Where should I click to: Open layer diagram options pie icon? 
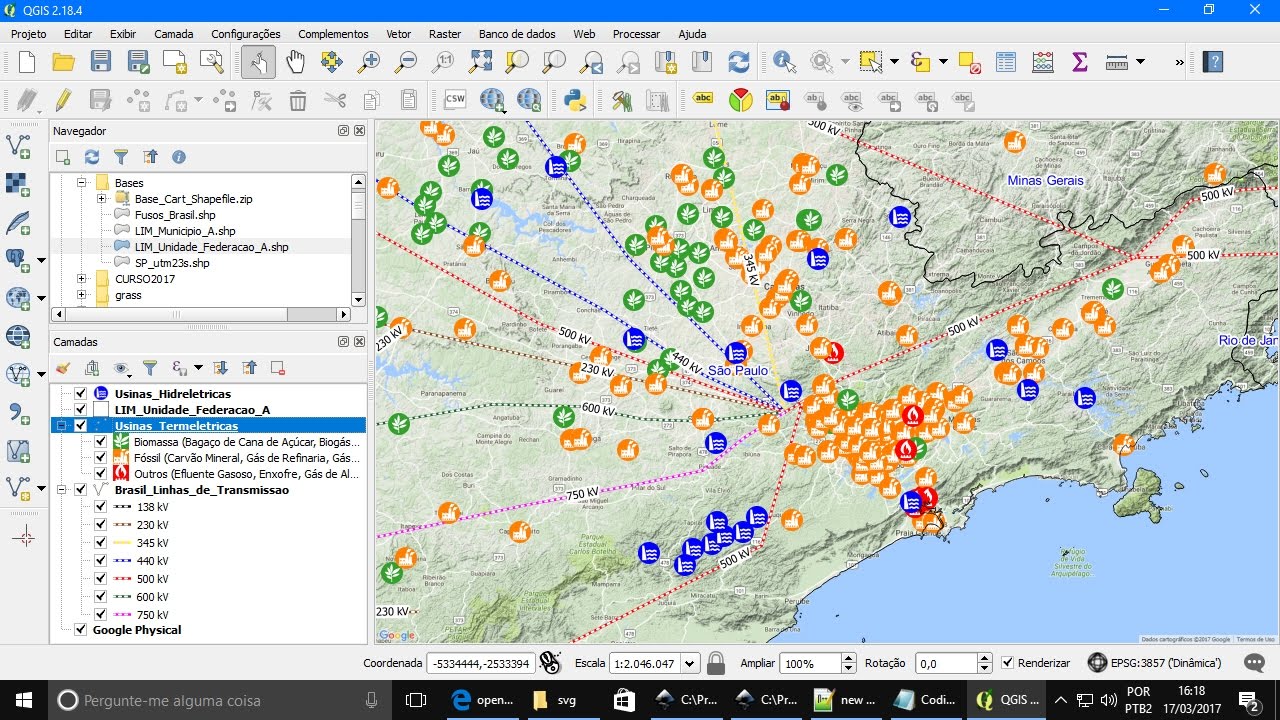[740, 99]
